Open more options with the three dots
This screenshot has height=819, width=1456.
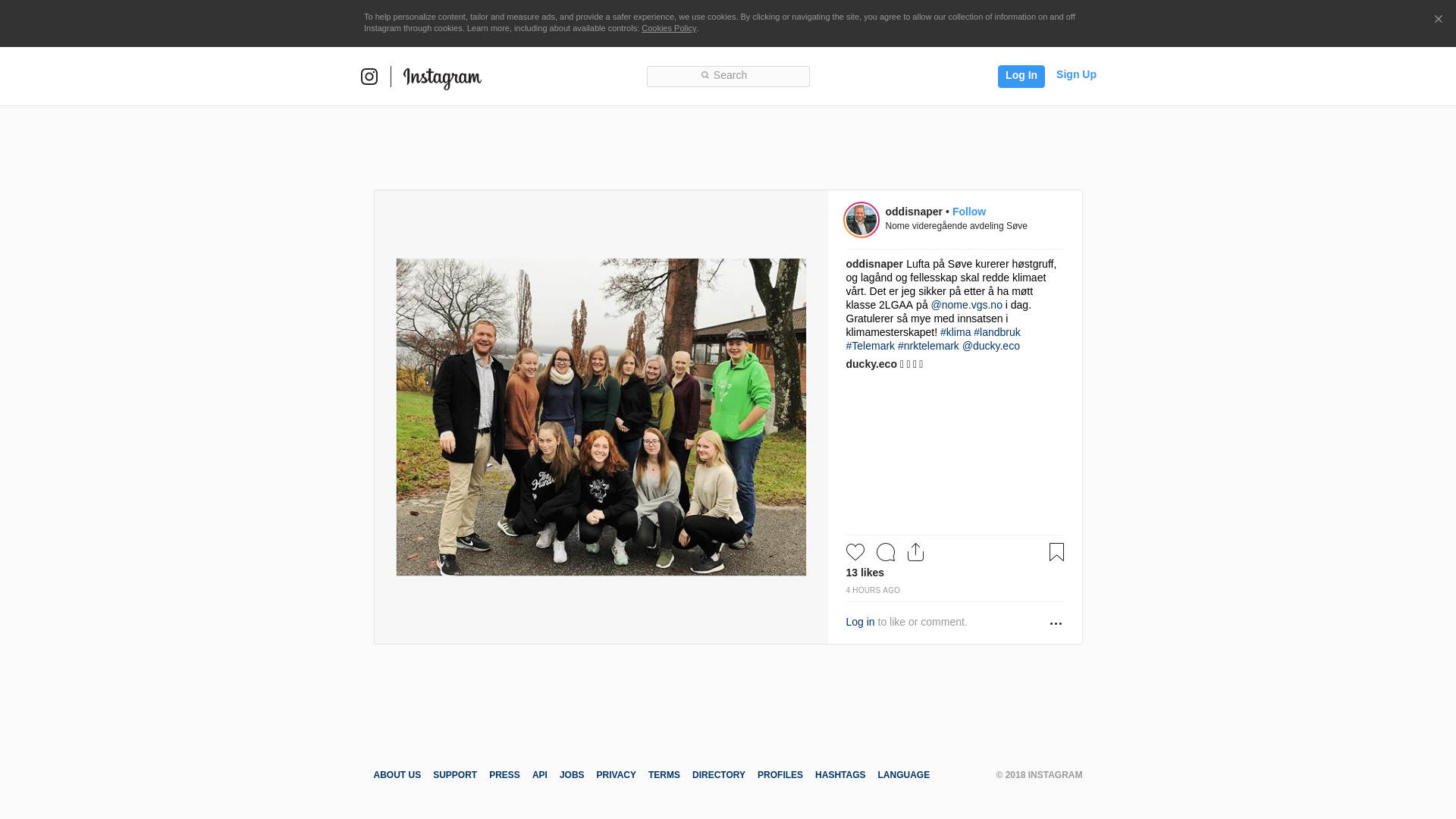tap(1056, 623)
